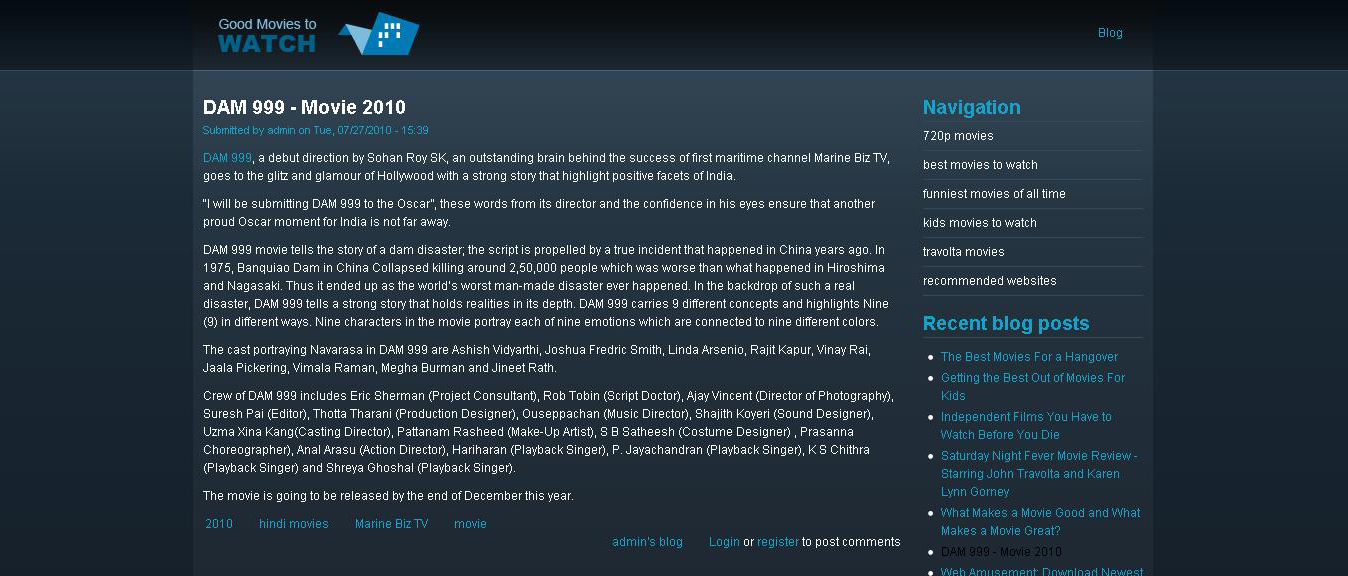This screenshot has width=1348, height=576.
Task: Open Independent Films You Have to Watch post
Action: (x=1026, y=417)
